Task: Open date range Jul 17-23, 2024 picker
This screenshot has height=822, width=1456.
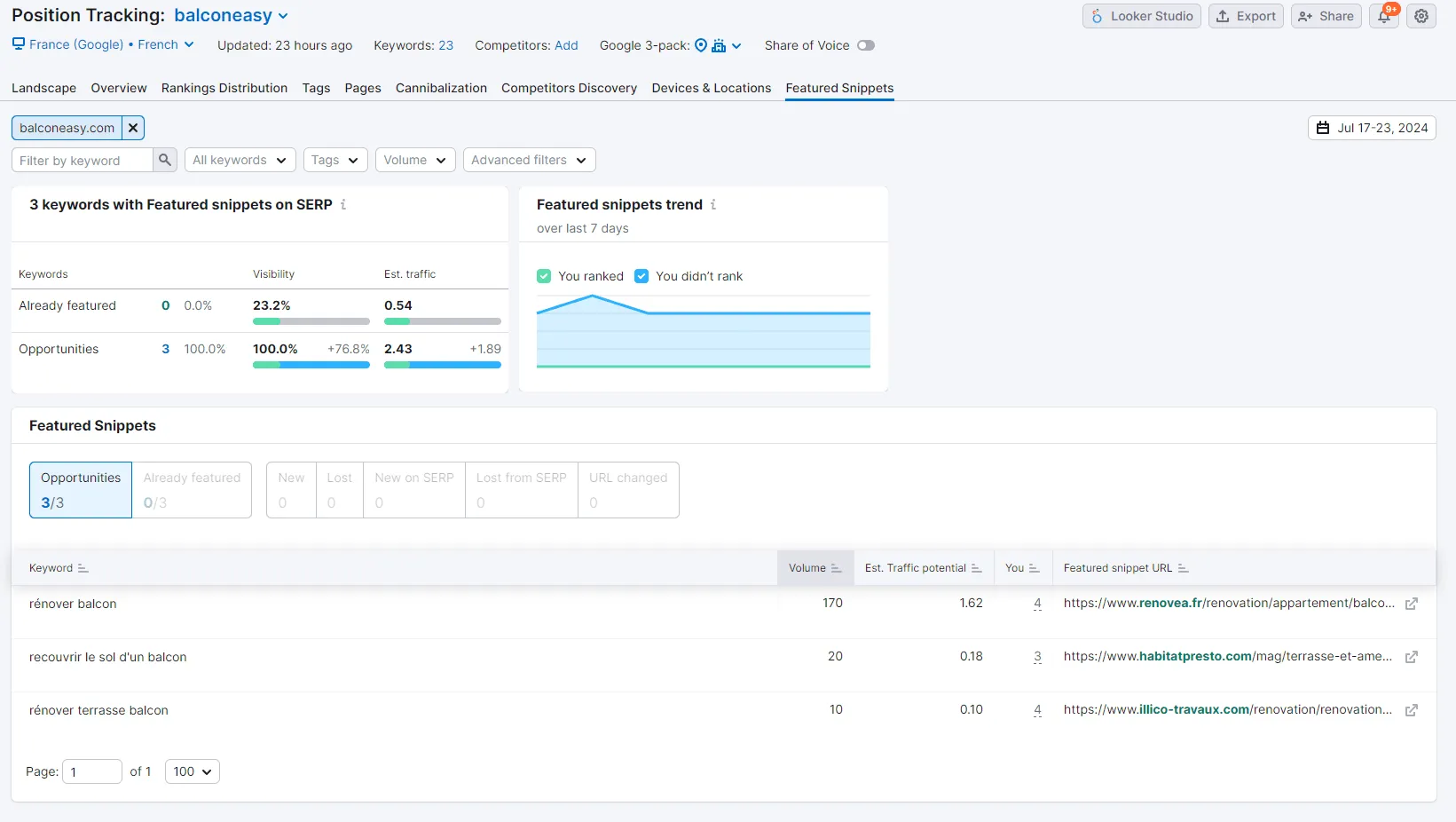Action: (1372, 128)
